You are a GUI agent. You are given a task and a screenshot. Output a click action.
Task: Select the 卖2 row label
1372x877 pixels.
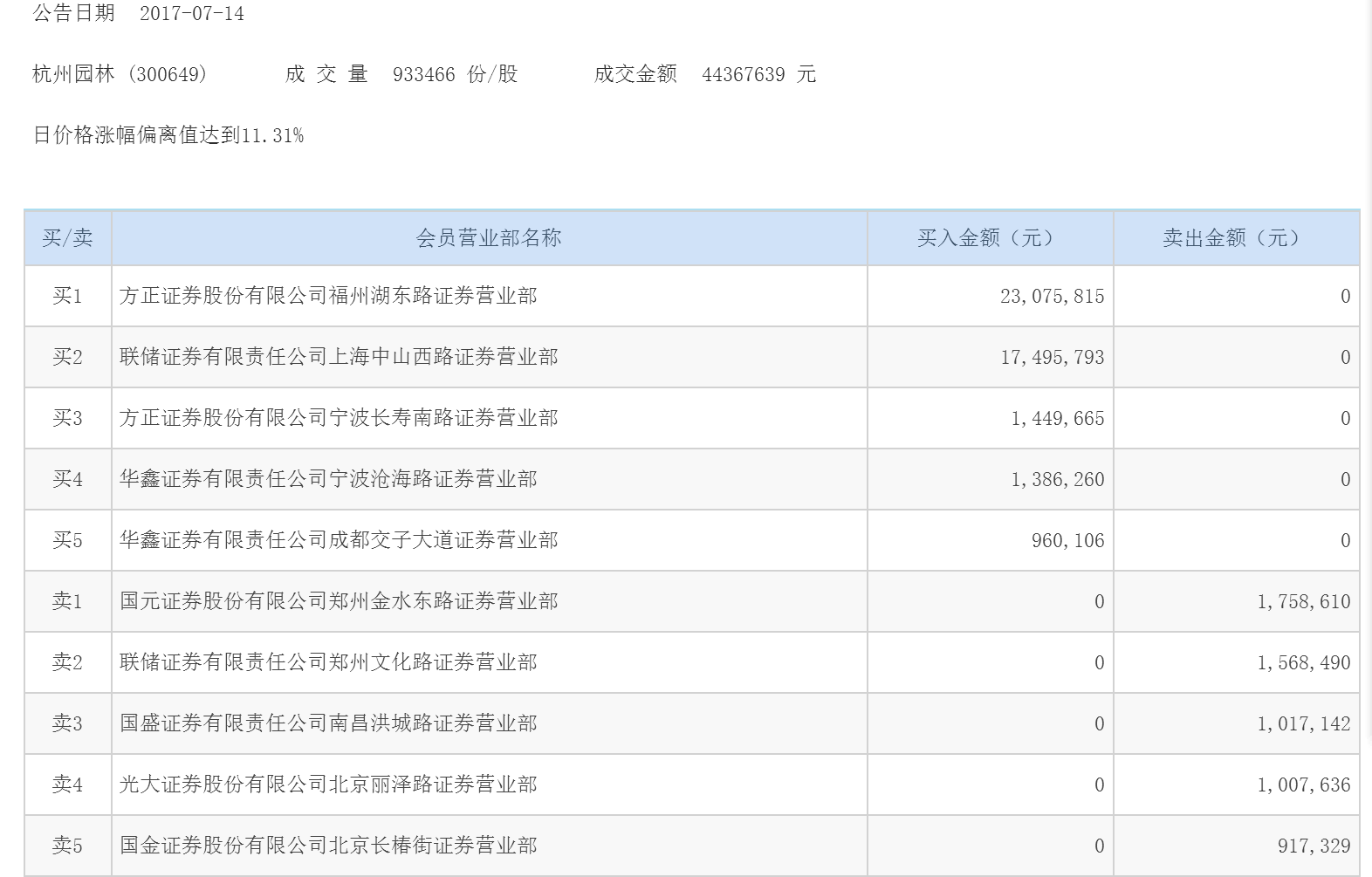coord(67,662)
